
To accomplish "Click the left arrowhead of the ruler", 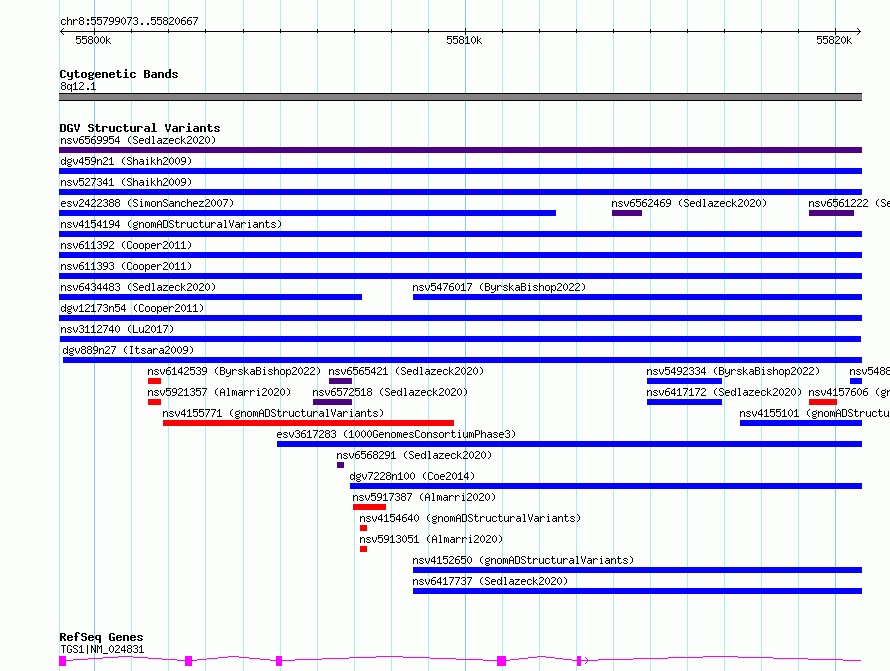I will pyautogui.click(x=62, y=32).
